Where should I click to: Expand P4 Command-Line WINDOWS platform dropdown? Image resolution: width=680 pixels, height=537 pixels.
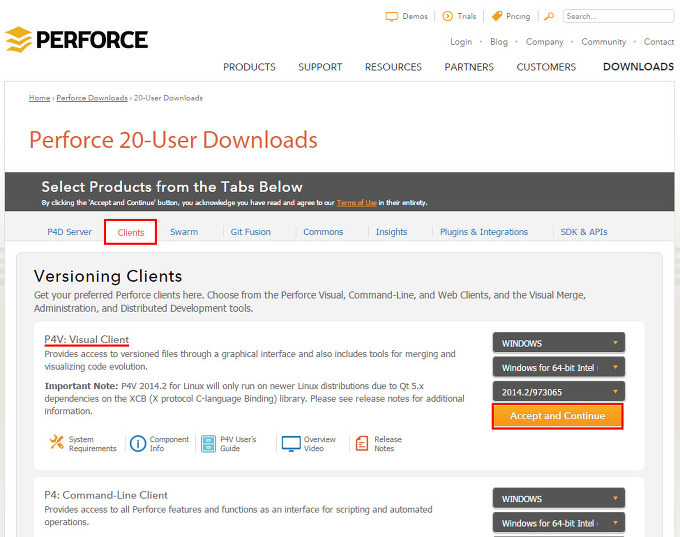559,499
